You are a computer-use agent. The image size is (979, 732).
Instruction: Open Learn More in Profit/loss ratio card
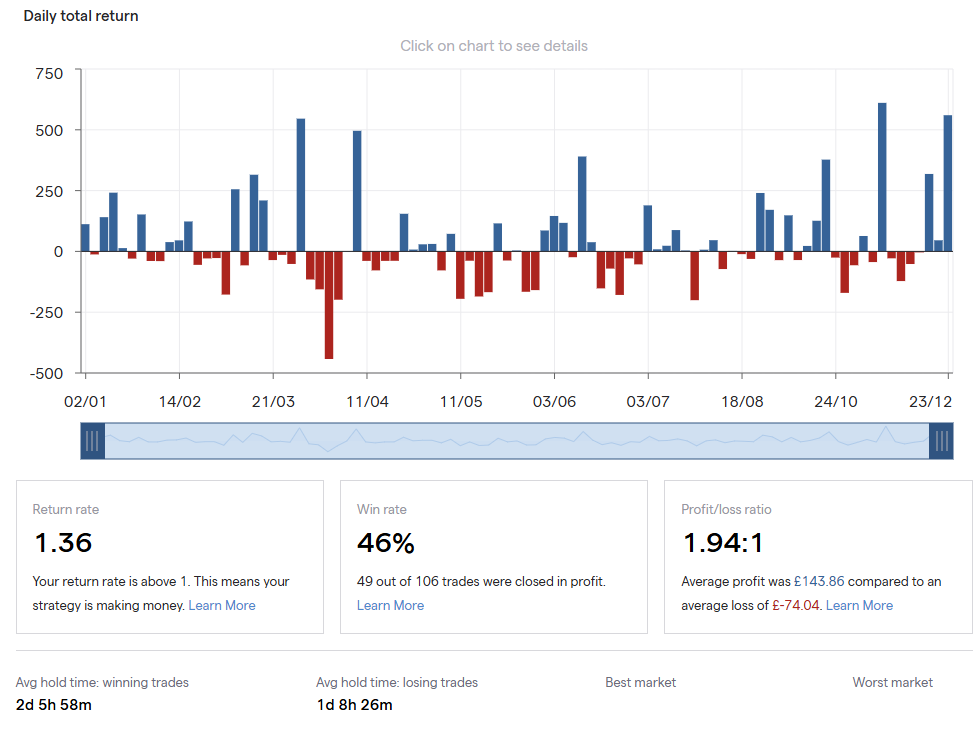pyautogui.click(x=859, y=605)
